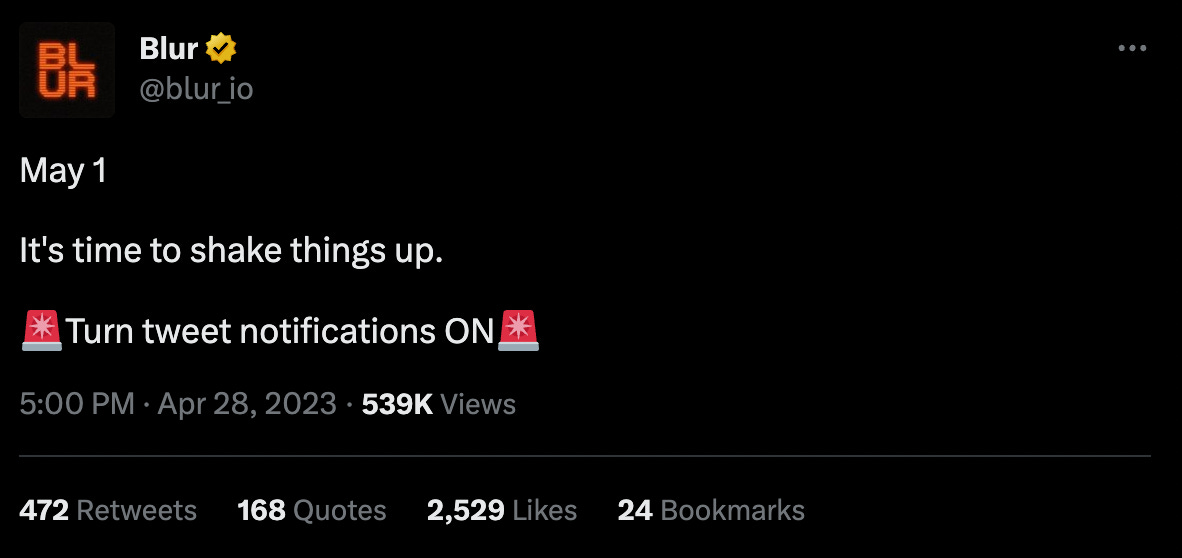The width and height of the screenshot is (1182, 558).
Task: Show the 168 Quotes list
Action: [x=312, y=510]
